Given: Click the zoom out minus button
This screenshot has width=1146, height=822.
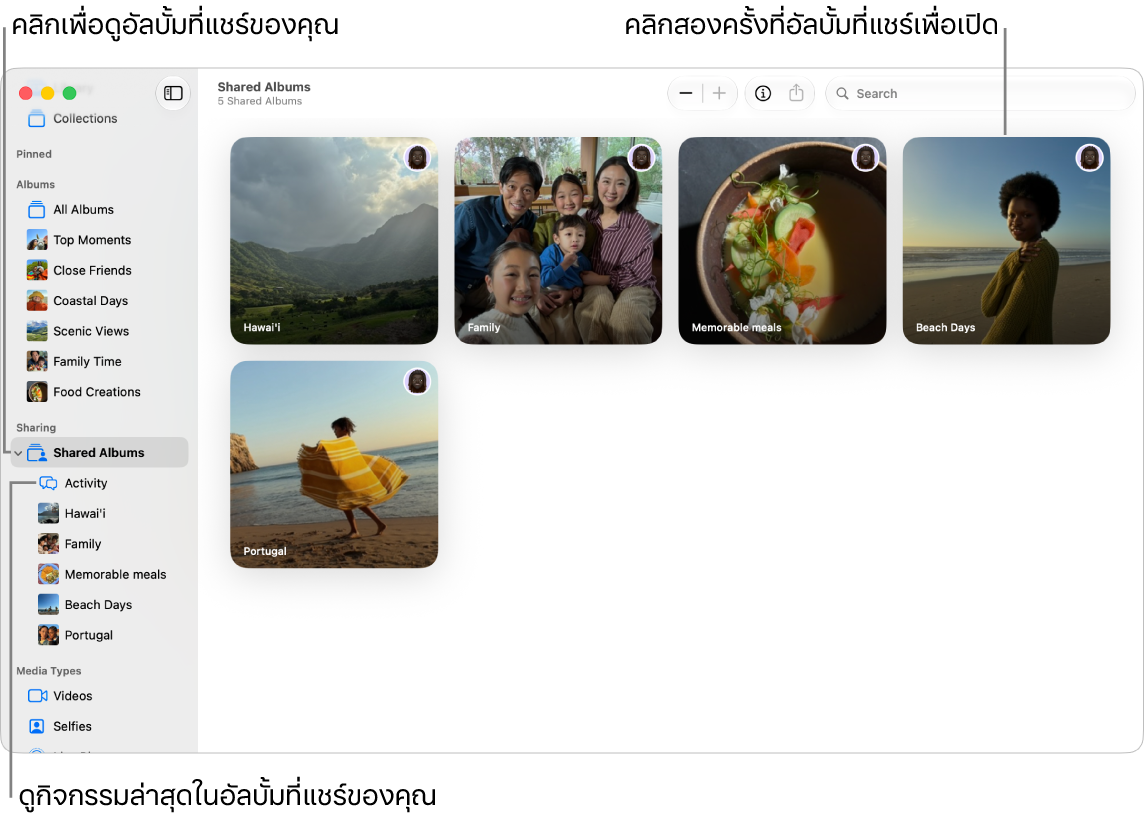Looking at the screenshot, I should [686, 94].
